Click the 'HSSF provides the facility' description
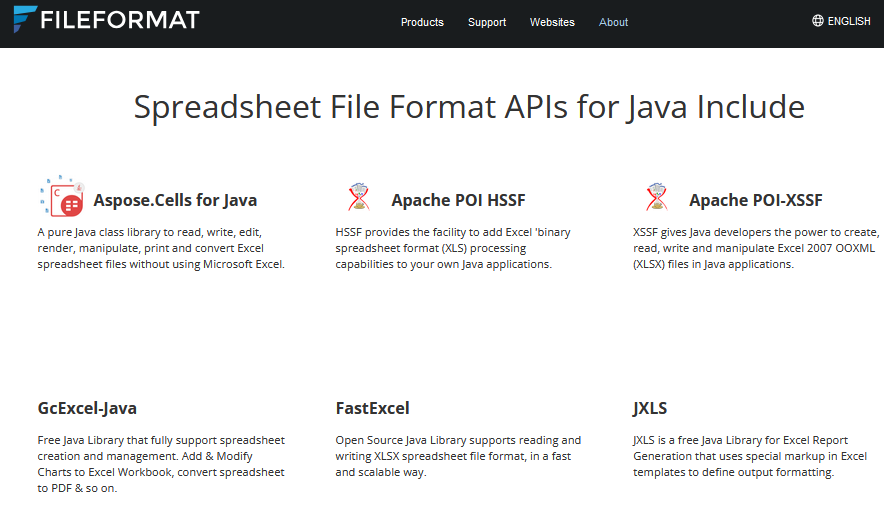The image size is (884, 531). click(453, 248)
